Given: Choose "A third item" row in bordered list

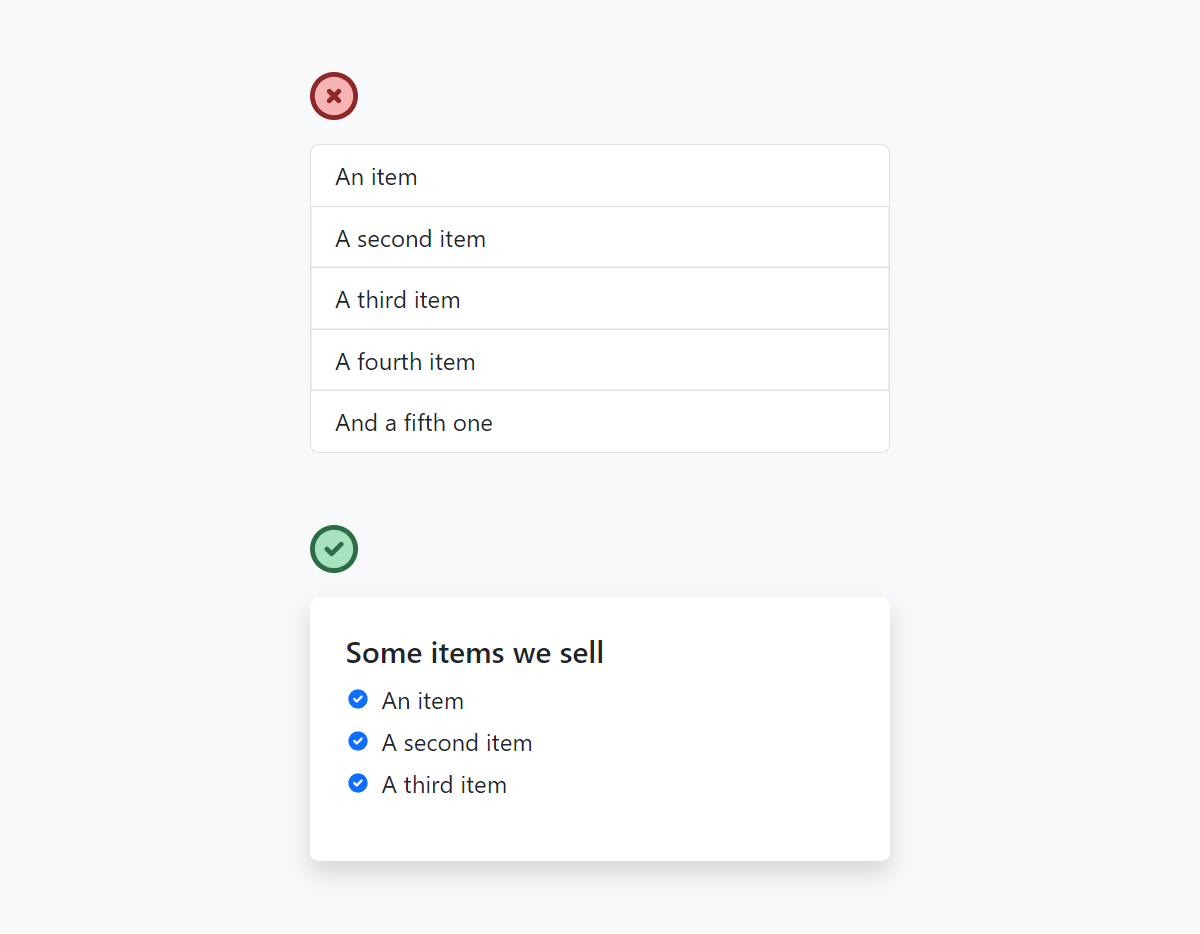Looking at the screenshot, I should [599, 299].
